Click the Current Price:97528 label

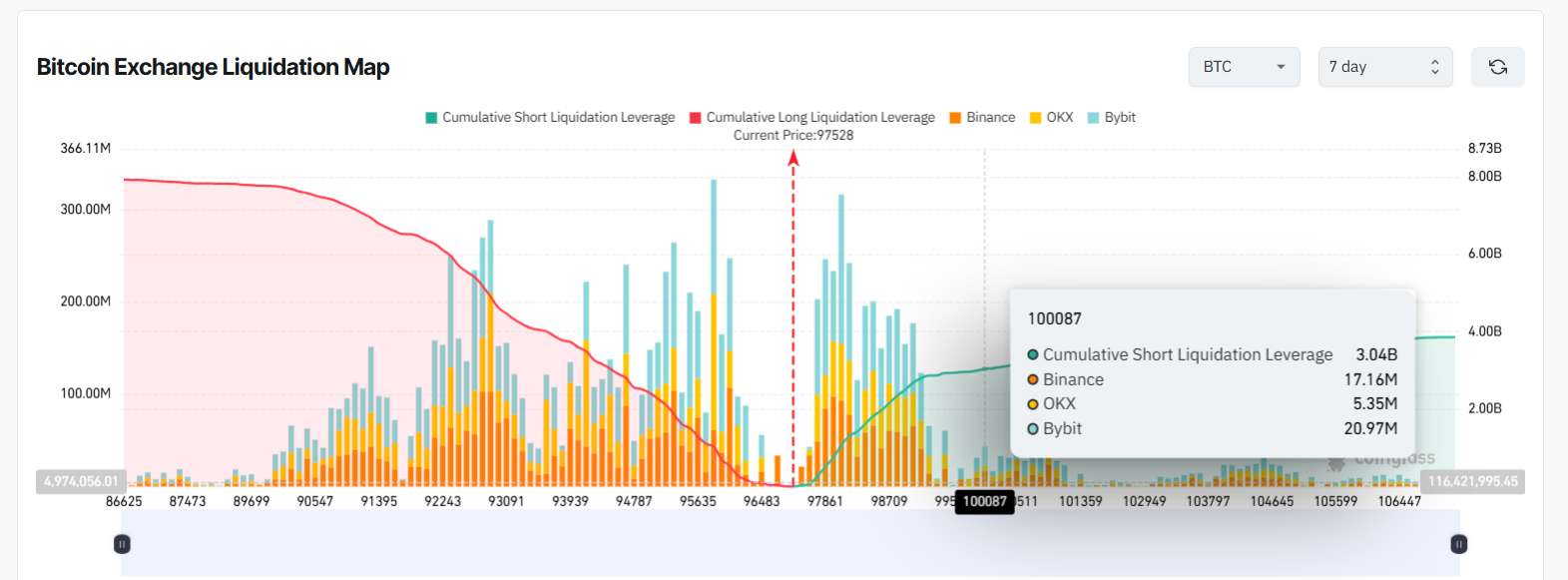pos(793,136)
